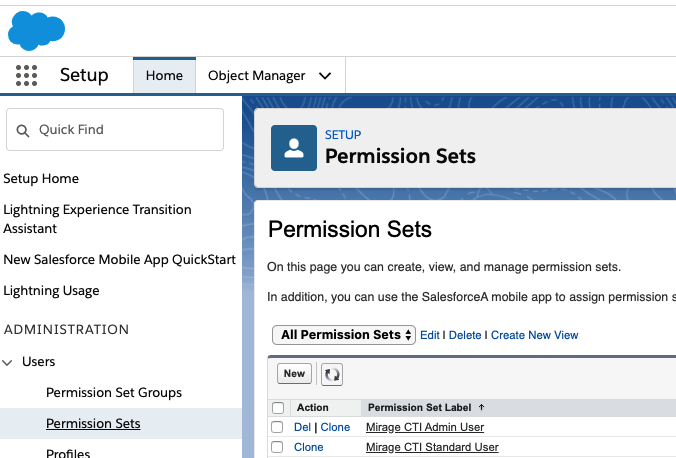Tick the select-all header checkbox
This screenshot has width=676, height=458.
(x=278, y=408)
